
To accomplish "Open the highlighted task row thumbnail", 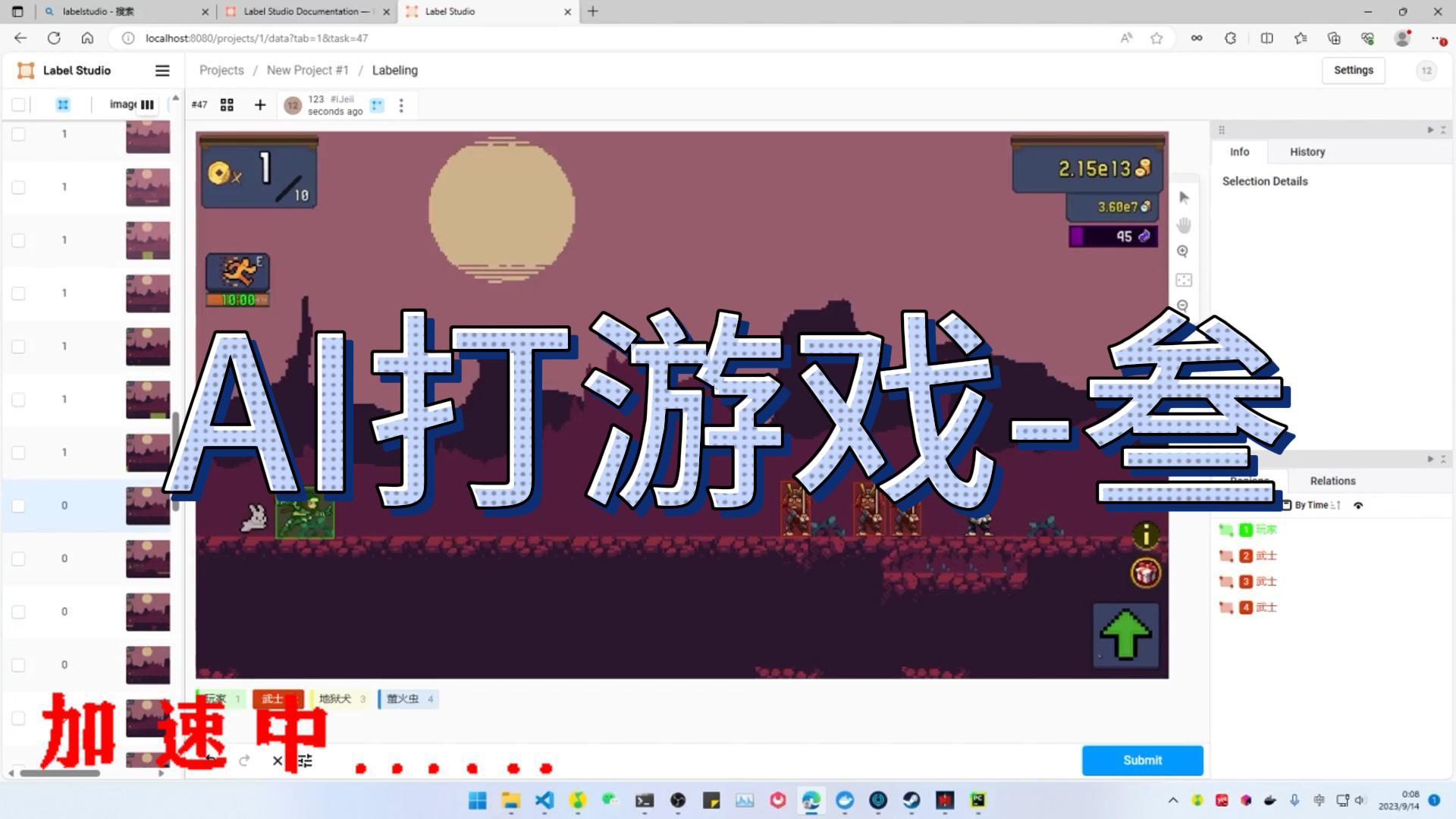I will (x=148, y=506).
